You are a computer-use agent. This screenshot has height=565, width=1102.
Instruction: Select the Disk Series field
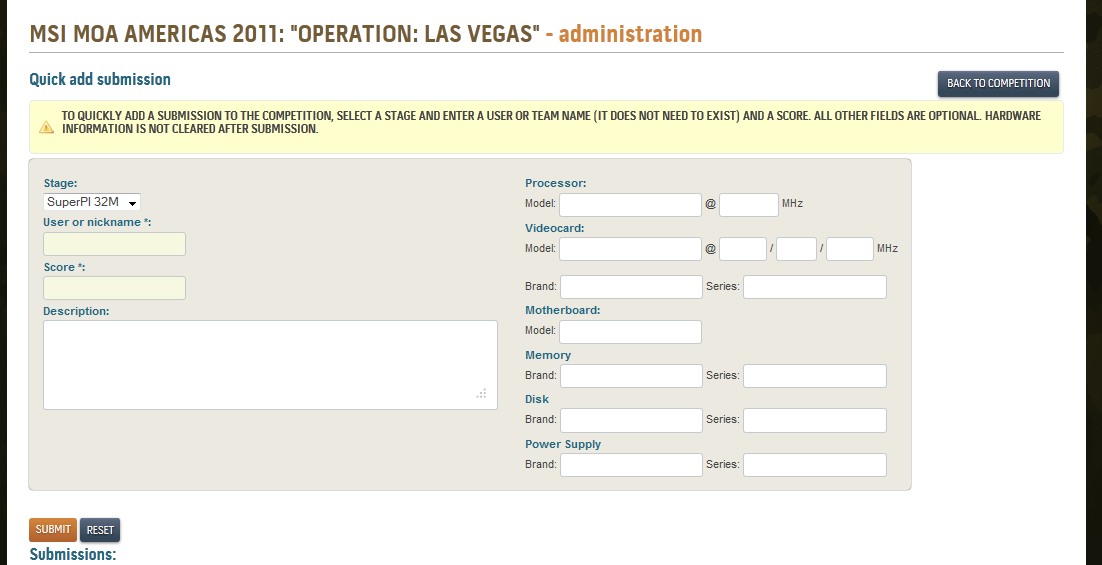[x=815, y=420]
